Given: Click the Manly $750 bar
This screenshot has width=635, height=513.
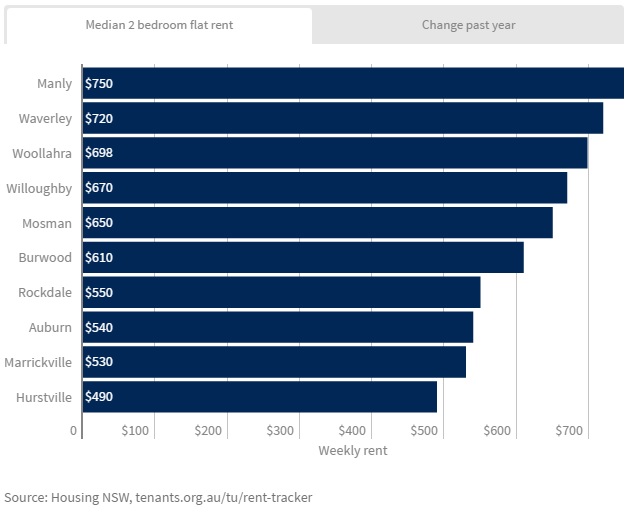Looking at the screenshot, I should click(352, 84).
